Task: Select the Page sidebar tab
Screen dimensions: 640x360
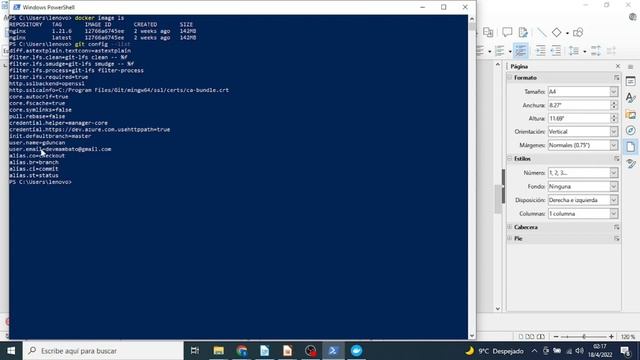Action: coord(631,147)
